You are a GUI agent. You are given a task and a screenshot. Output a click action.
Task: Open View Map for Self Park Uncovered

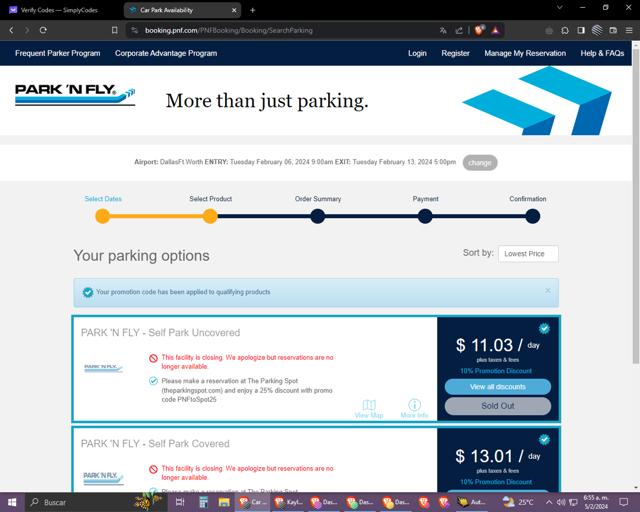pyautogui.click(x=369, y=409)
